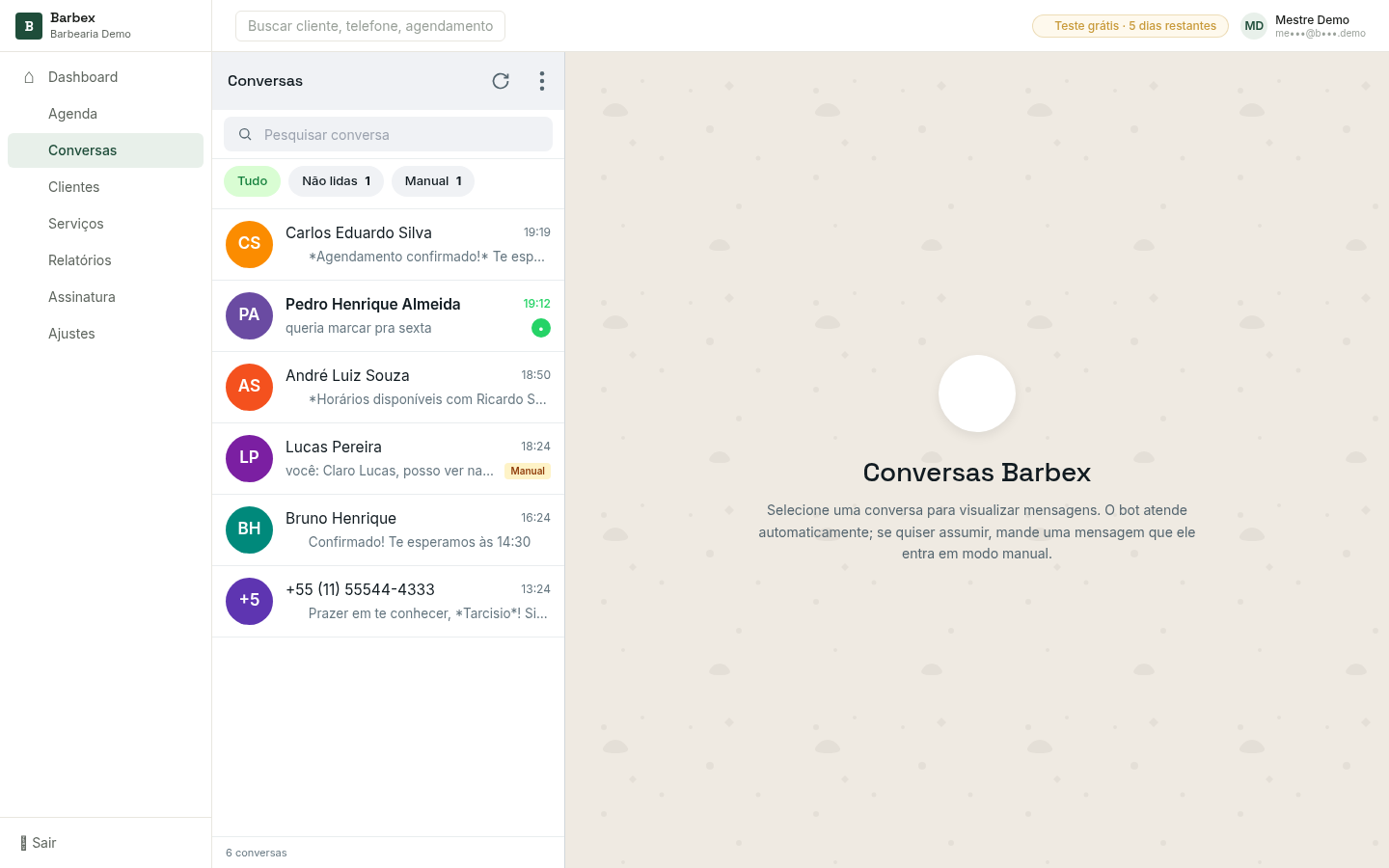The width and height of the screenshot is (1389, 868).
Task: Open Carlos Eduardo Silva conversation
Action: tap(388, 245)
